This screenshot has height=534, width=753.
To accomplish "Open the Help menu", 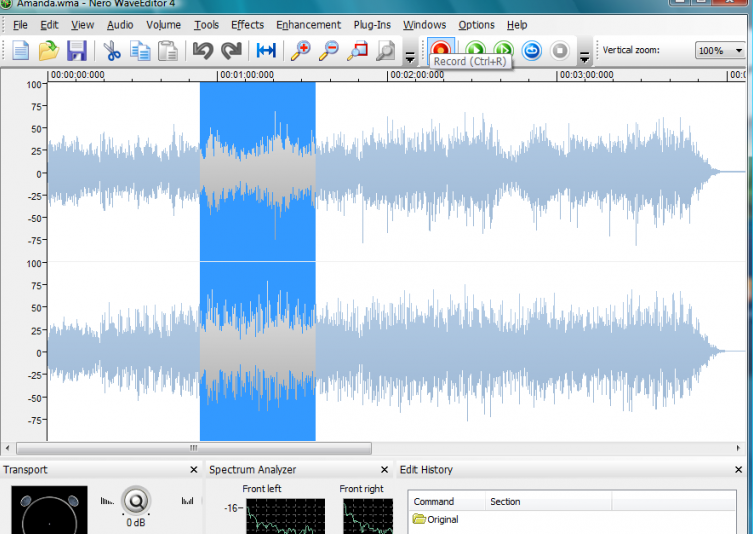I will click(x=517, y=25).
